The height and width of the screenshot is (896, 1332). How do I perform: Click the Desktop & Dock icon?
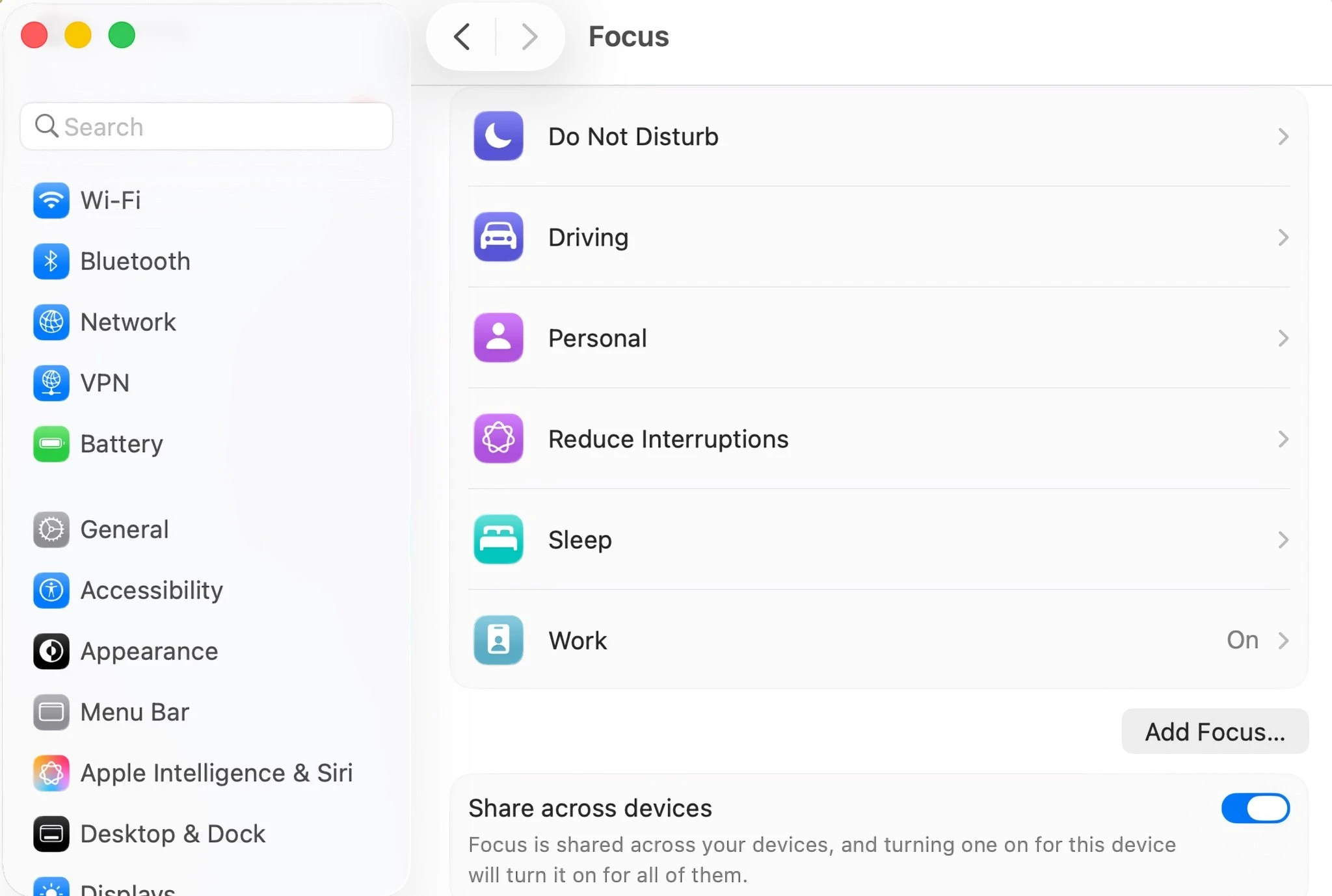(x=51, y=834)
